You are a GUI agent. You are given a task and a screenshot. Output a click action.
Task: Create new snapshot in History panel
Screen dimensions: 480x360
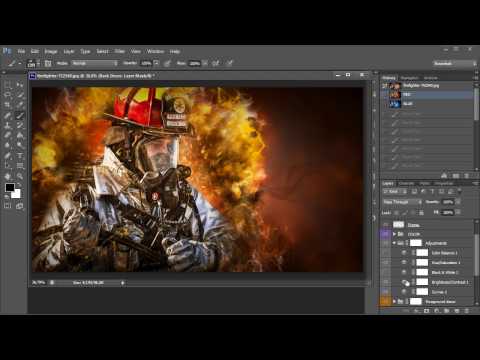pyautogui.click(x=456, y=176)
